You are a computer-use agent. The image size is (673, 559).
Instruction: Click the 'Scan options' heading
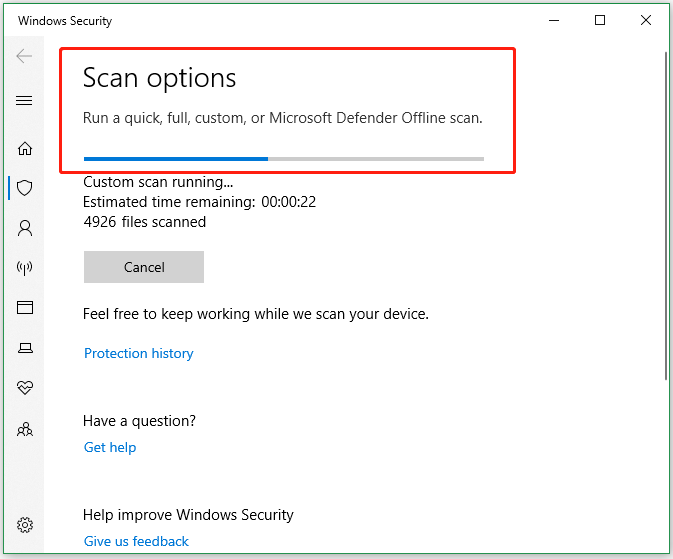pyautogui.click(x=160, y=78)
